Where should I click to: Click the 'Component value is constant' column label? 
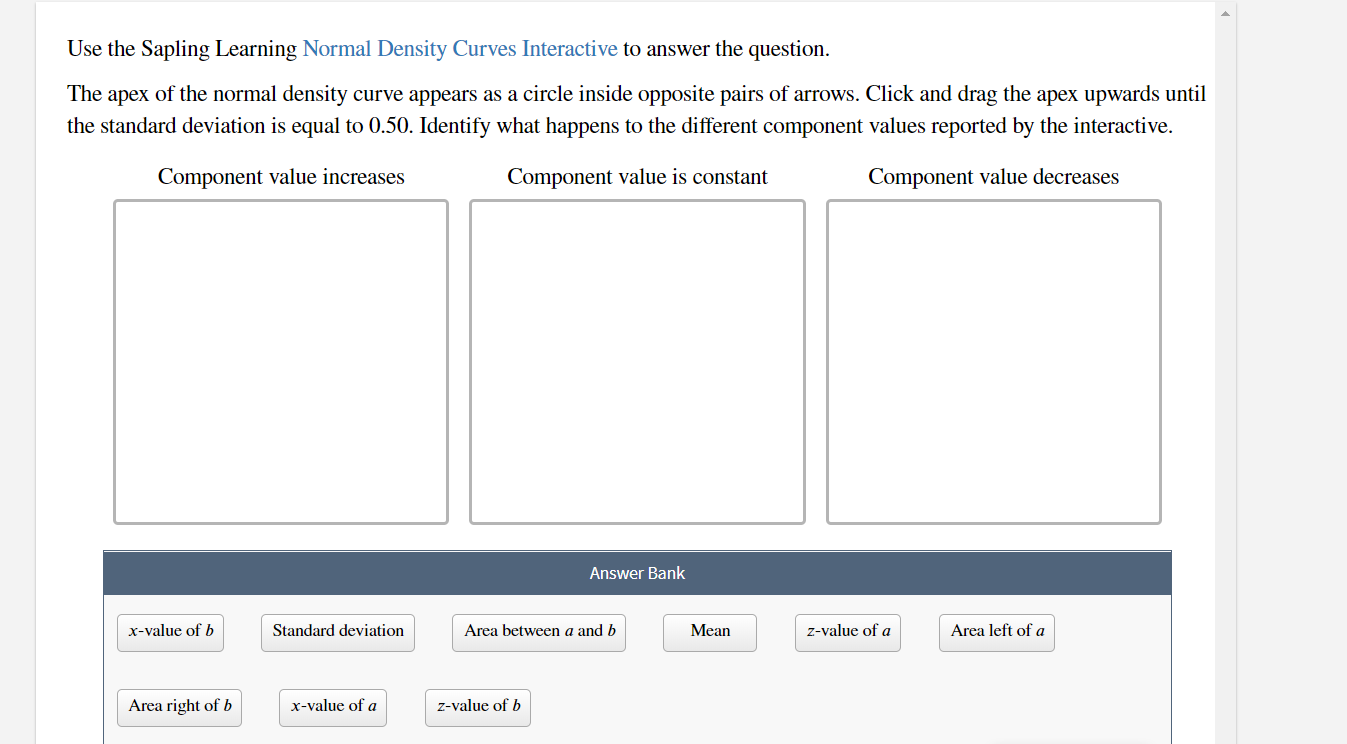click(x=637, y=176)
